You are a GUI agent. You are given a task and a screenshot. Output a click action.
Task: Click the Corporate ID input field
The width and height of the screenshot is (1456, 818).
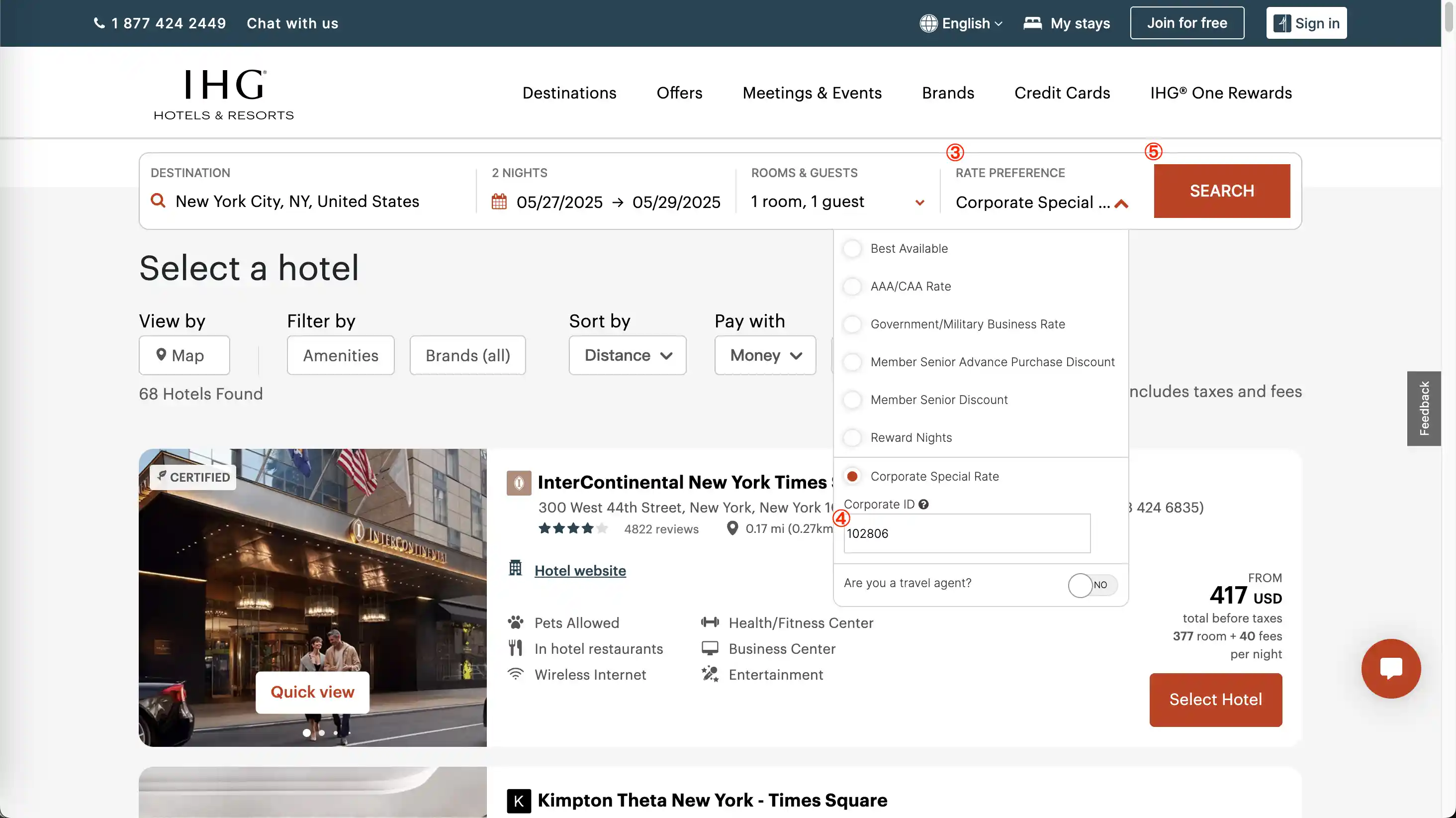[967, 533]
